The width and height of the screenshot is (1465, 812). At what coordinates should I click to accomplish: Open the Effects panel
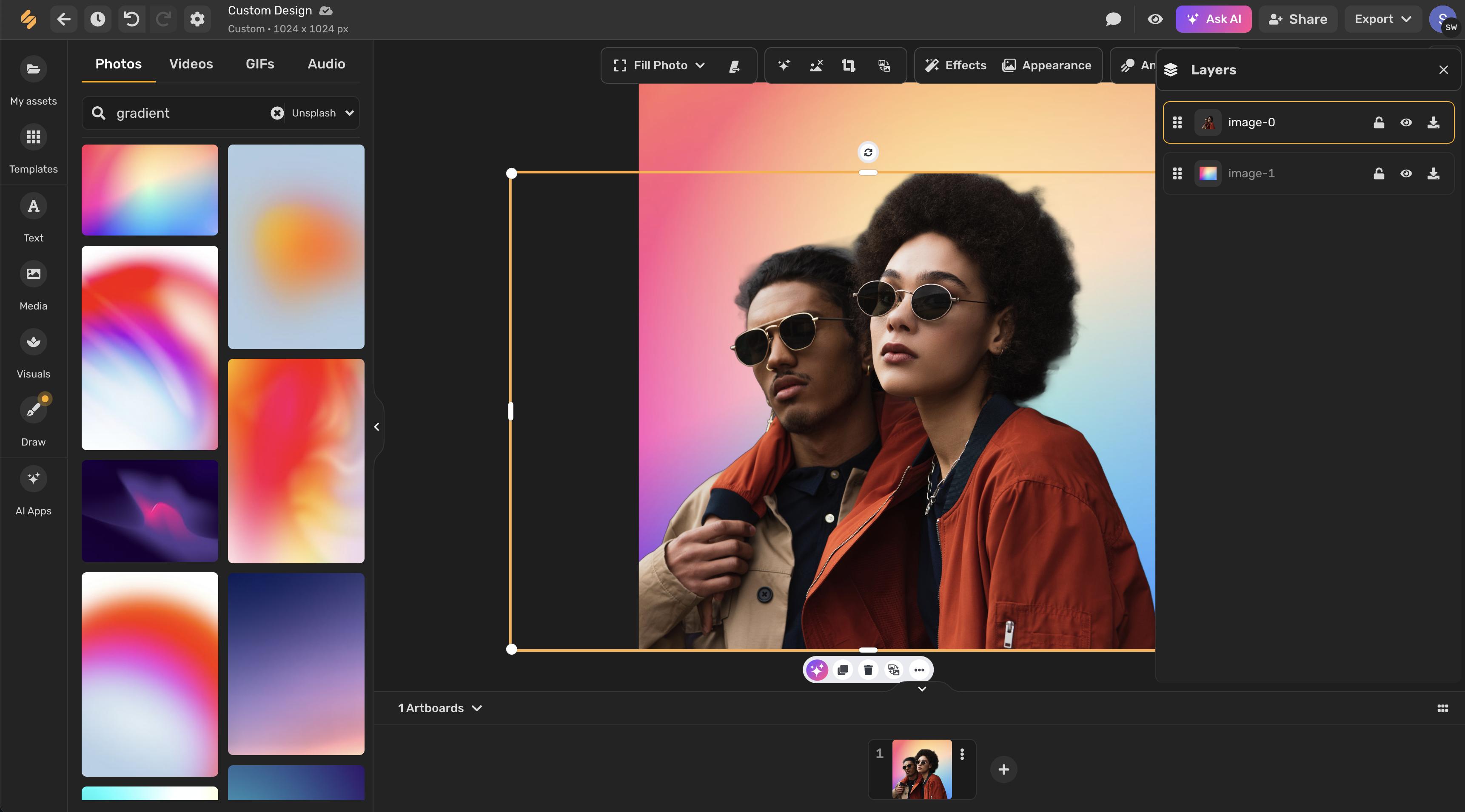(955, 65)
